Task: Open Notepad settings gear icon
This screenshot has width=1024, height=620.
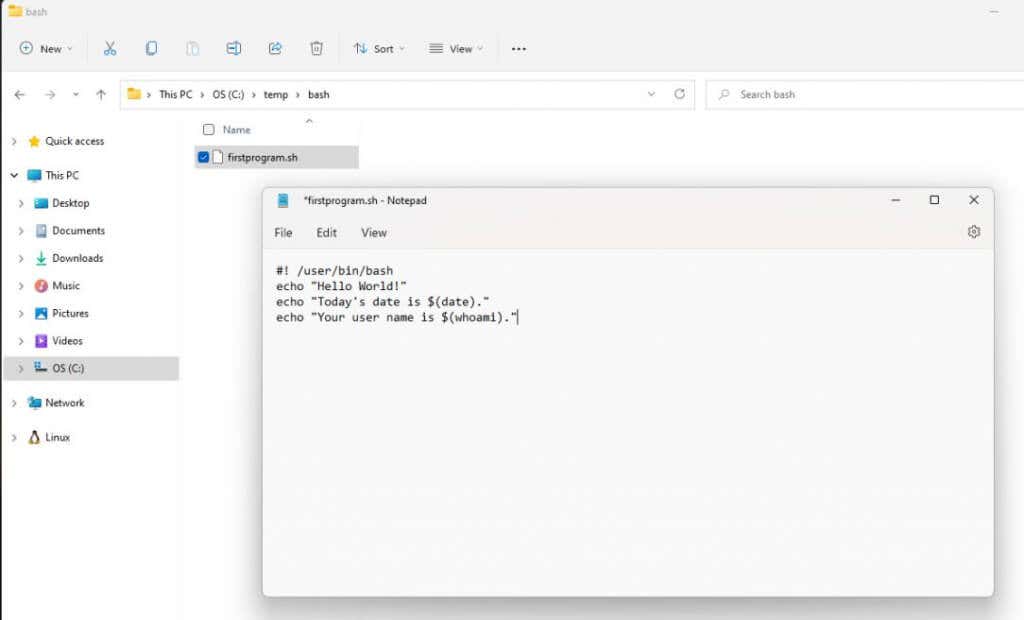Action: pos(974,232)
